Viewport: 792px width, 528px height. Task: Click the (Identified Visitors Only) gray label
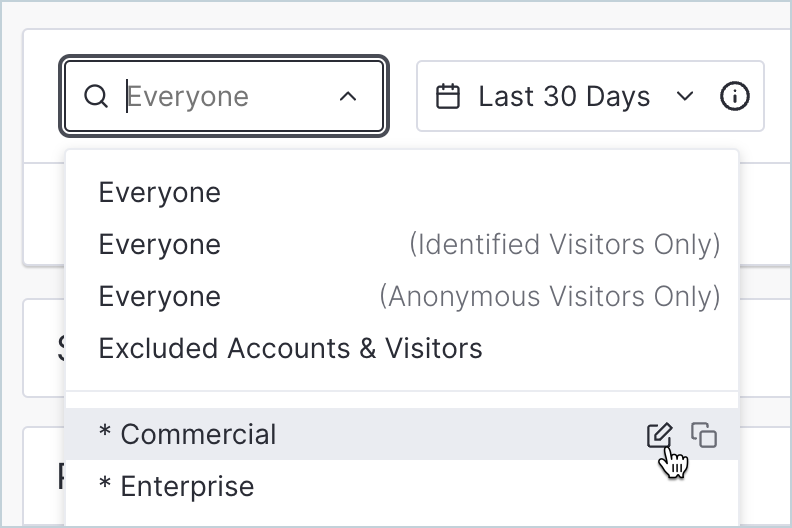(x=565, y=245)
